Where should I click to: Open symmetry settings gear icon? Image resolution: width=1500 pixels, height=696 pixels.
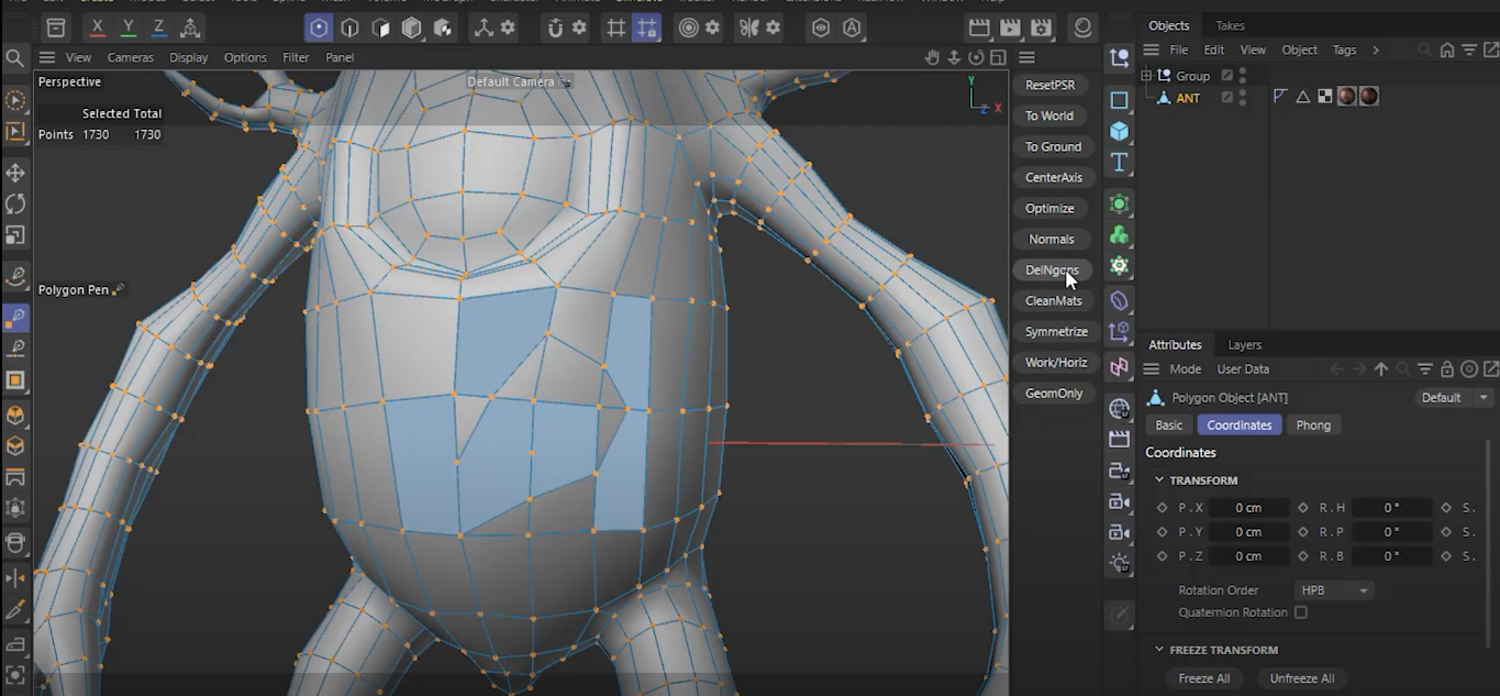tap(773, 28)
